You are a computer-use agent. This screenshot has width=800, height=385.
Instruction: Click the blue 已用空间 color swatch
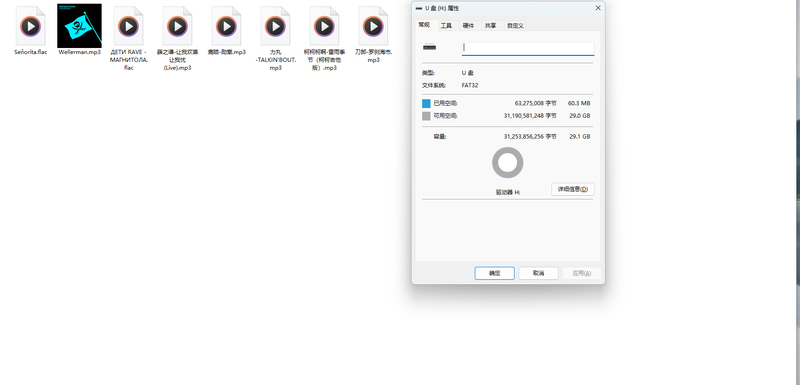point(427,104)
